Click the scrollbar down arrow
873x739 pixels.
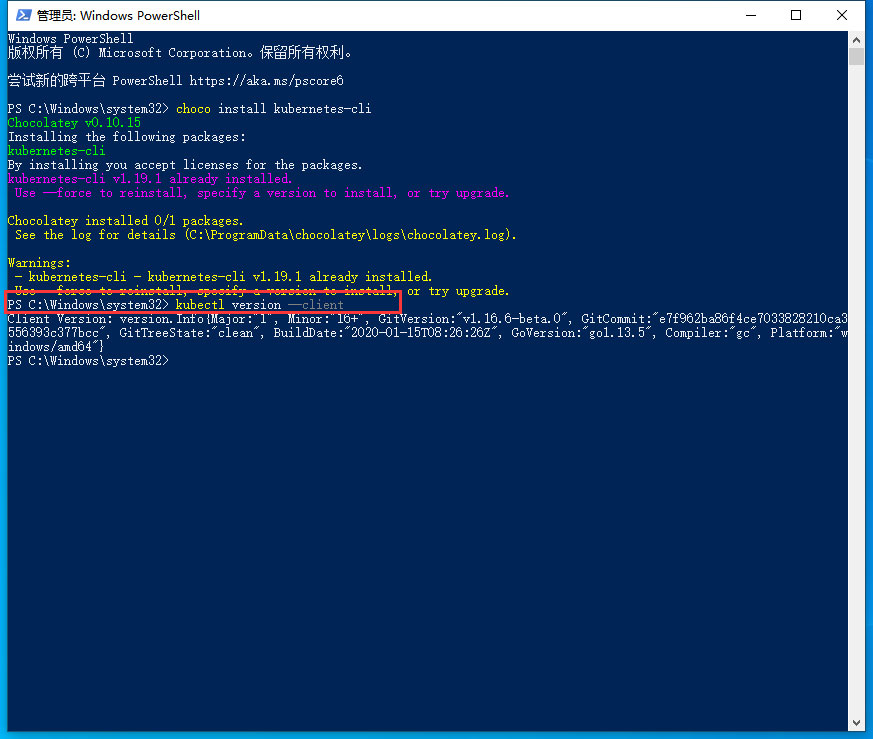tap(856, 722)
